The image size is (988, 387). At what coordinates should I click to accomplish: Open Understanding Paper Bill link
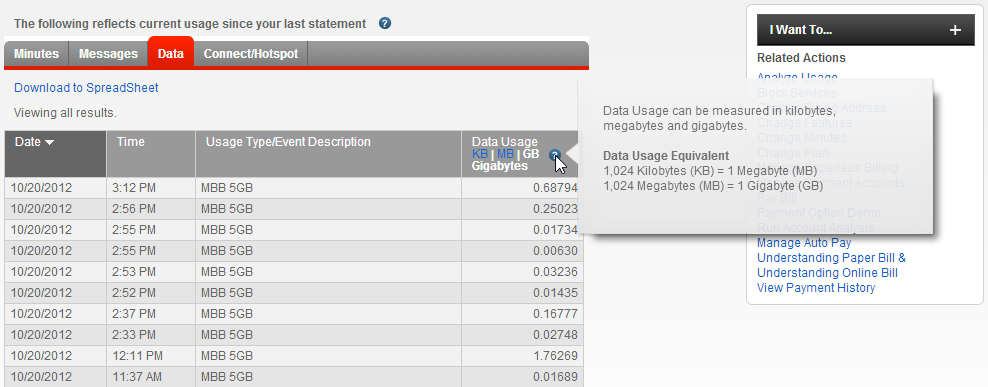pos(831,258)
